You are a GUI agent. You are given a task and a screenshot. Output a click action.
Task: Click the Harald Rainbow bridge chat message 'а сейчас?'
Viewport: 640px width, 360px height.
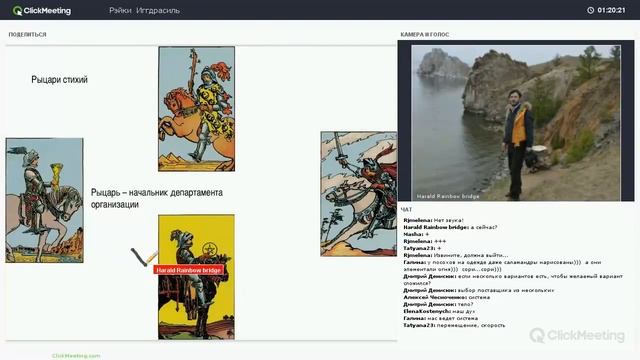(450, 227)
